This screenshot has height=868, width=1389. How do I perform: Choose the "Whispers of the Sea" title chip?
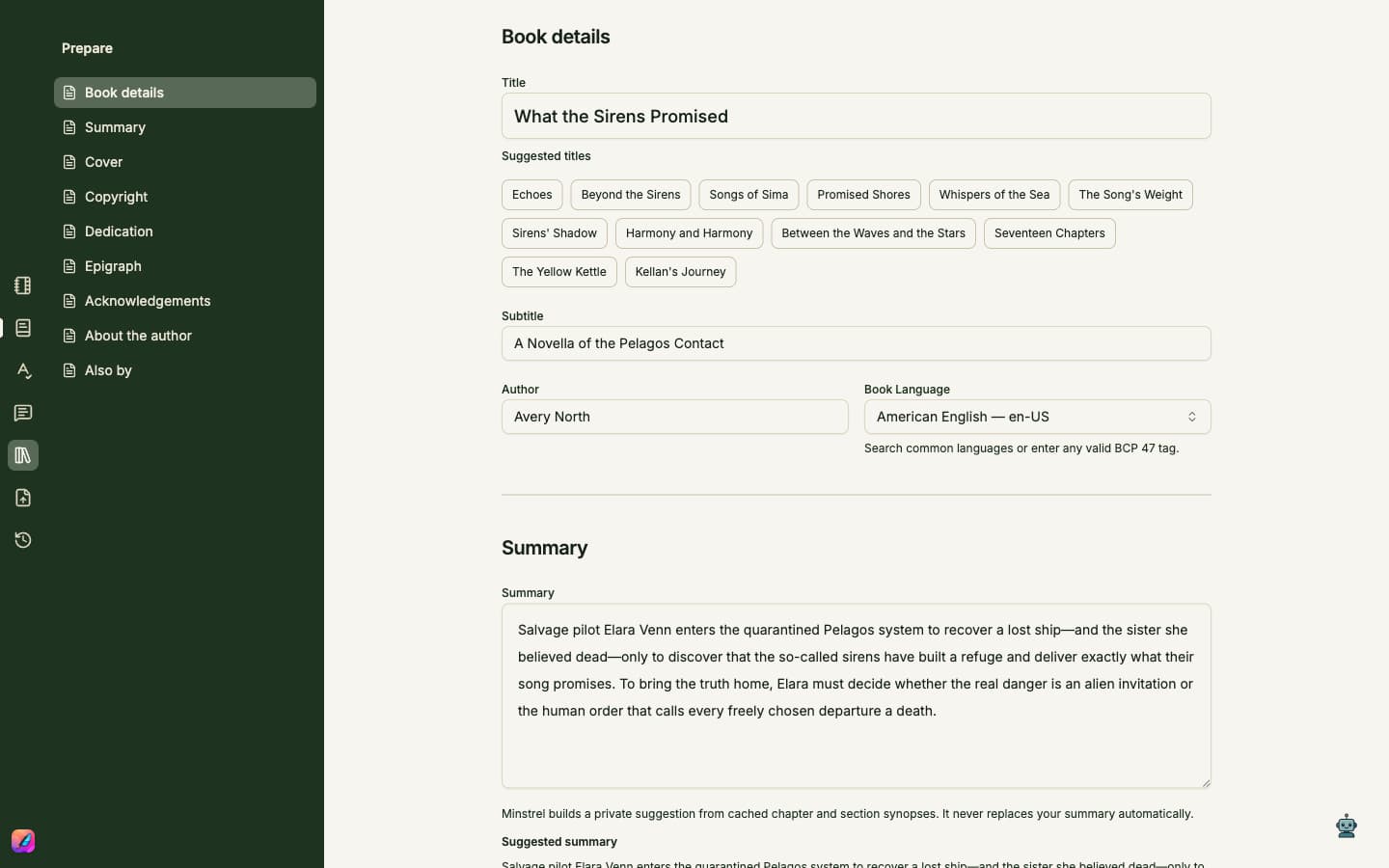click(994, 195)
